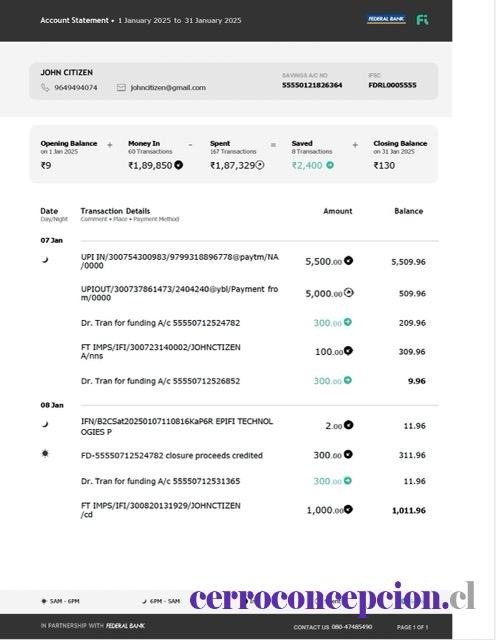The width and height of the screenshot is (496, 640).
Task: Click the phone icon beside 9649494074
Action: click(x=45, y=87)
